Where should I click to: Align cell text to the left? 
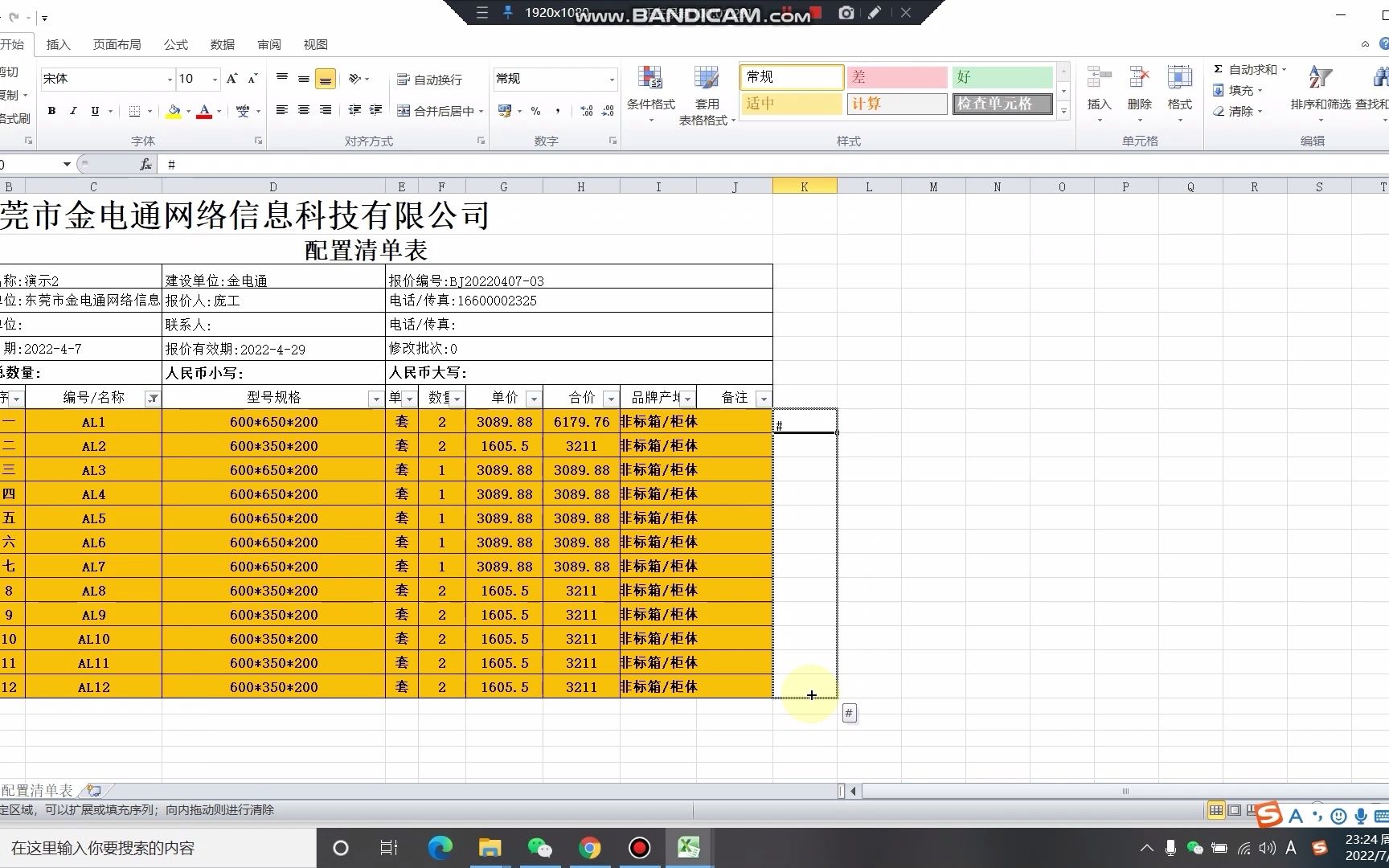pyautogui.click(x=282, y=110)
